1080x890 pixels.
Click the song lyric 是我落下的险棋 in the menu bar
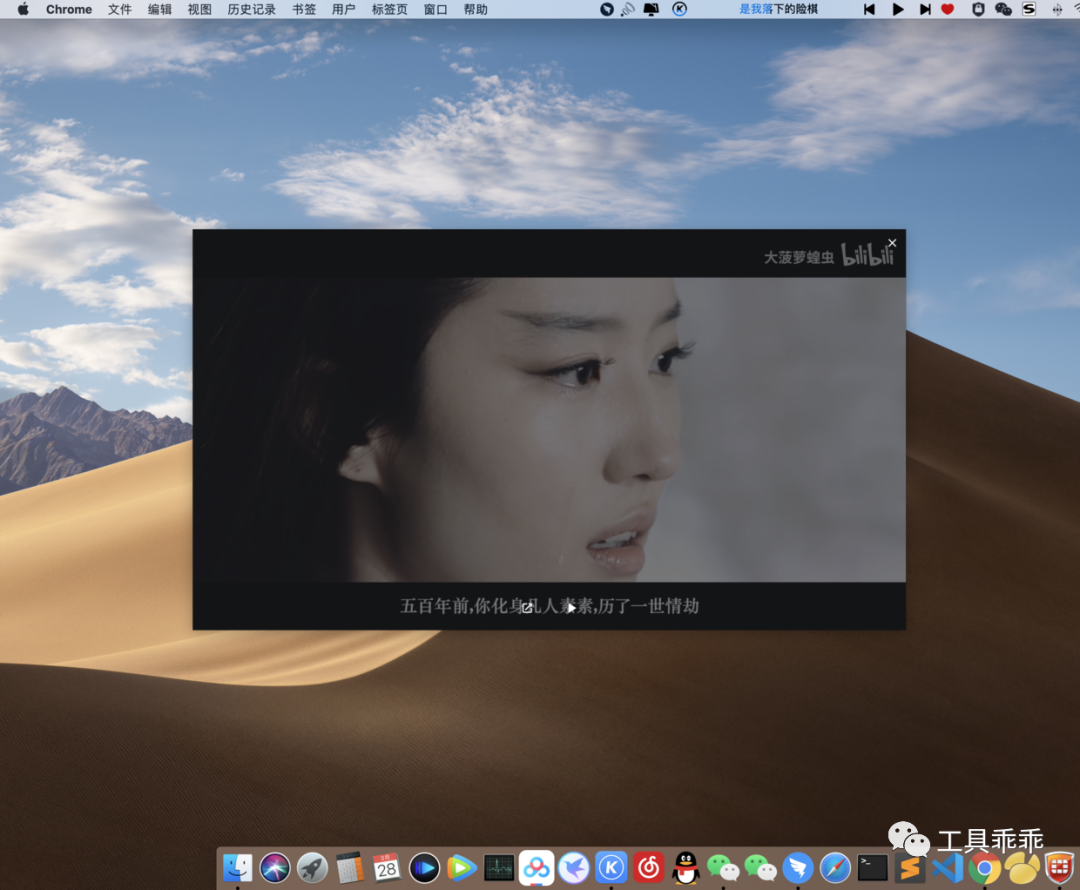(x=778, y=9)
